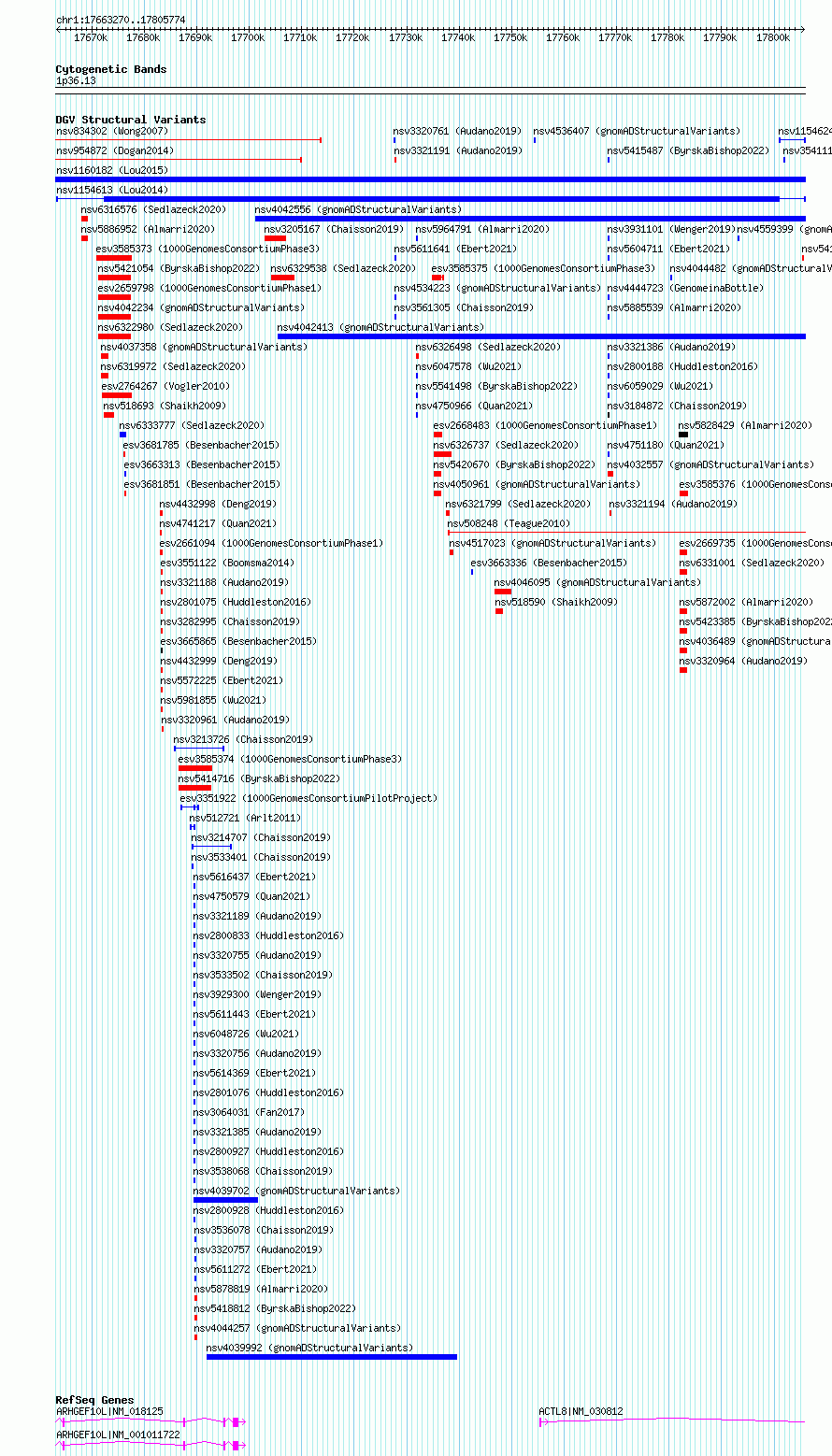Open nsv6316576 (Sedlazeck2020) variant
Viewport: 832px width, 1456px height.
[x=153, y=209]
